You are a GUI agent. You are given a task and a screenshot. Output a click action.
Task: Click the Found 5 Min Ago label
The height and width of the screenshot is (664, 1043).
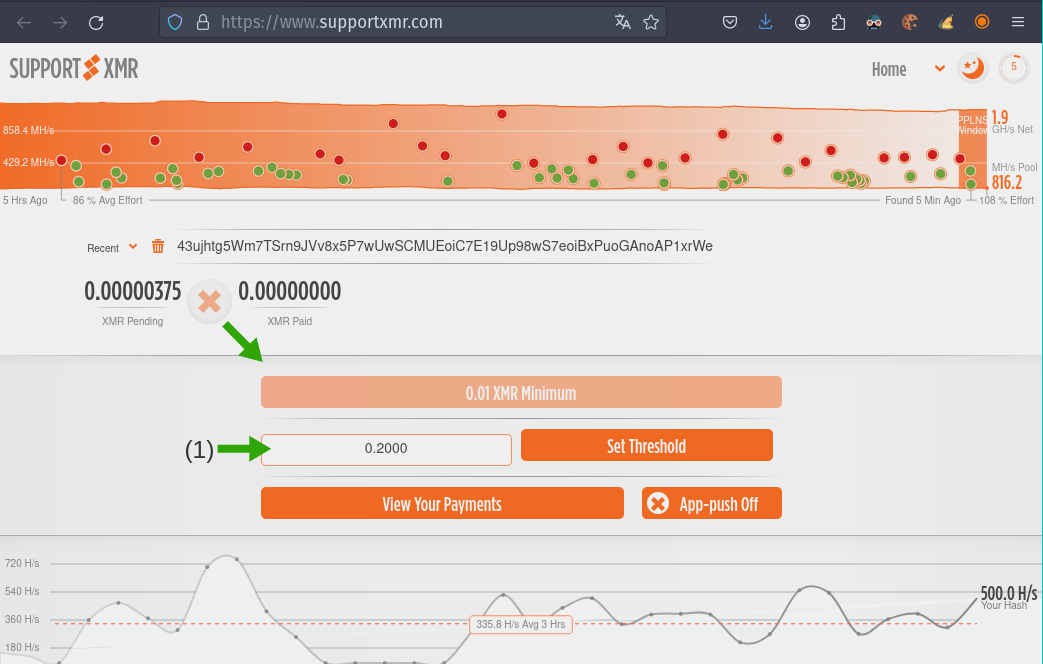click(x=923, y=200)
